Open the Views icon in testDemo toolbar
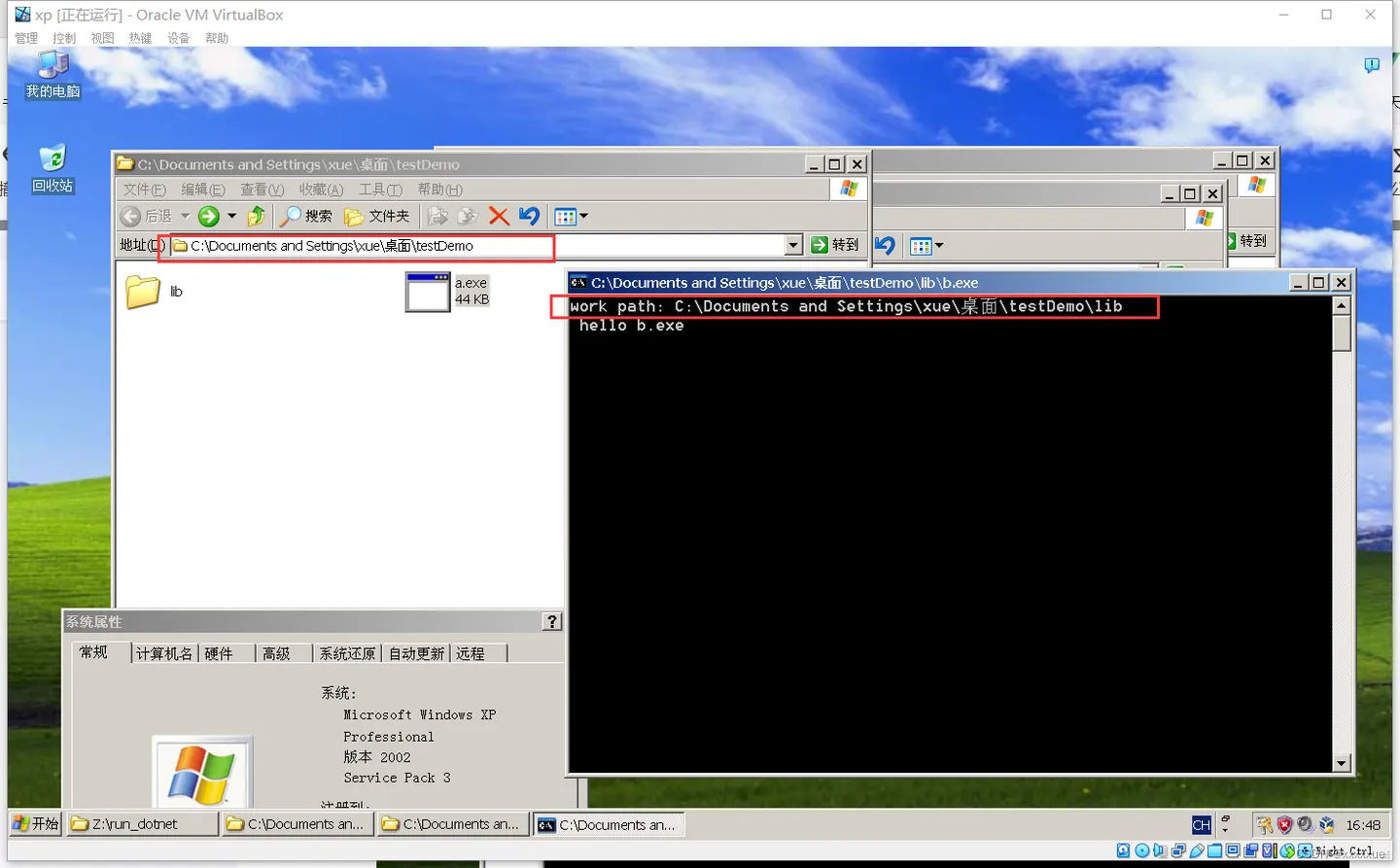The height and width of the screenshot is (868, 1400). pyautogui.click(x=566, y=216)
